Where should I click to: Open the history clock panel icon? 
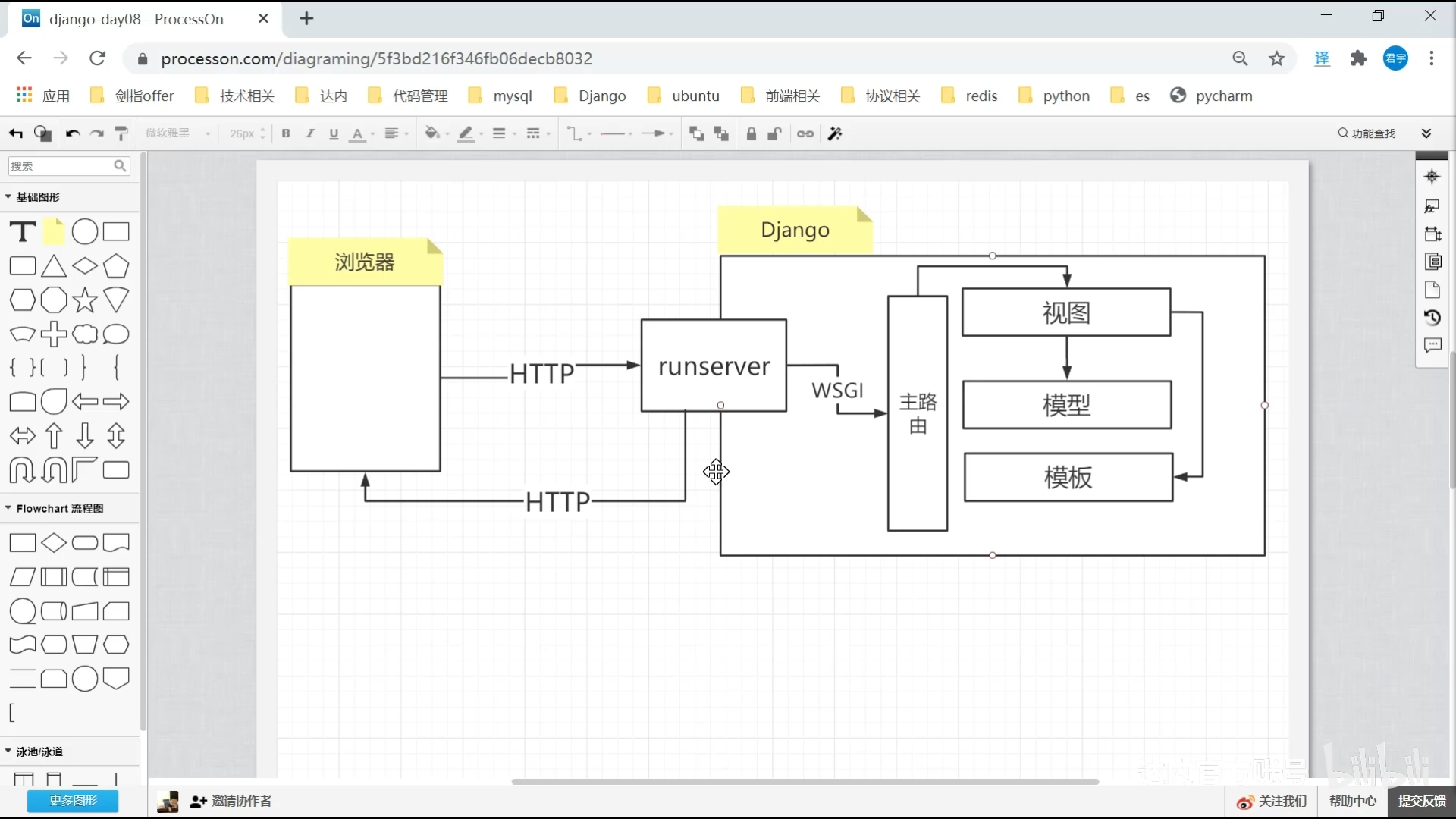point(1432,317)
